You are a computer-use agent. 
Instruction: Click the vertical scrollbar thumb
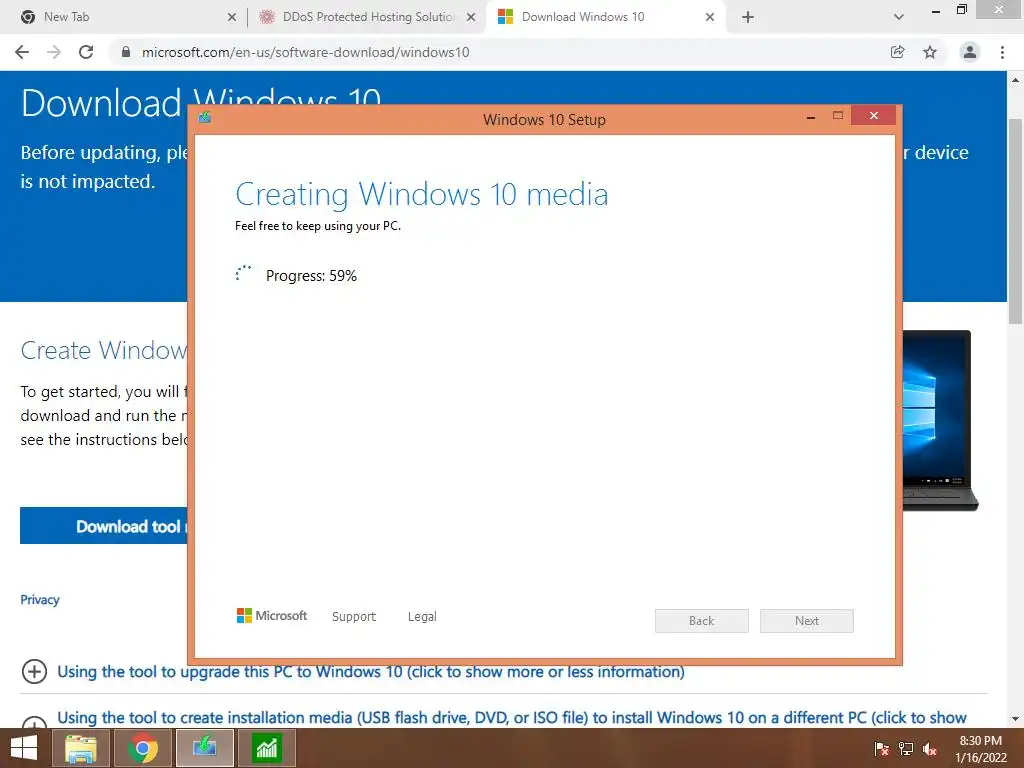[x=1015, y=221]
